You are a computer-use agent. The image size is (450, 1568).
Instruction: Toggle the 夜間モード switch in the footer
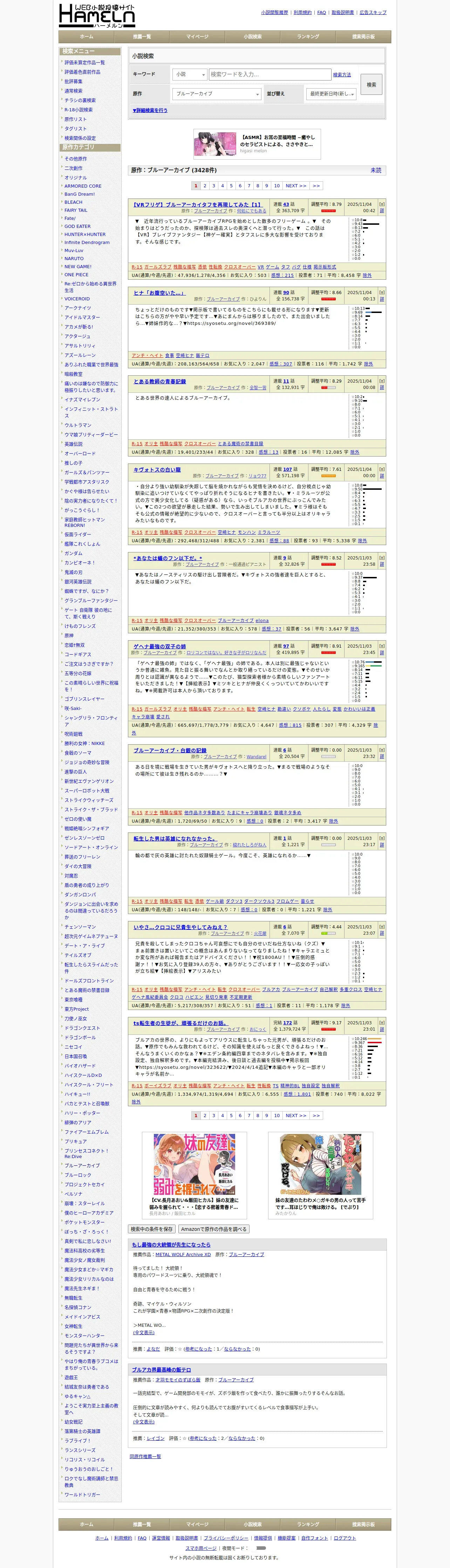pos(261,1548)
